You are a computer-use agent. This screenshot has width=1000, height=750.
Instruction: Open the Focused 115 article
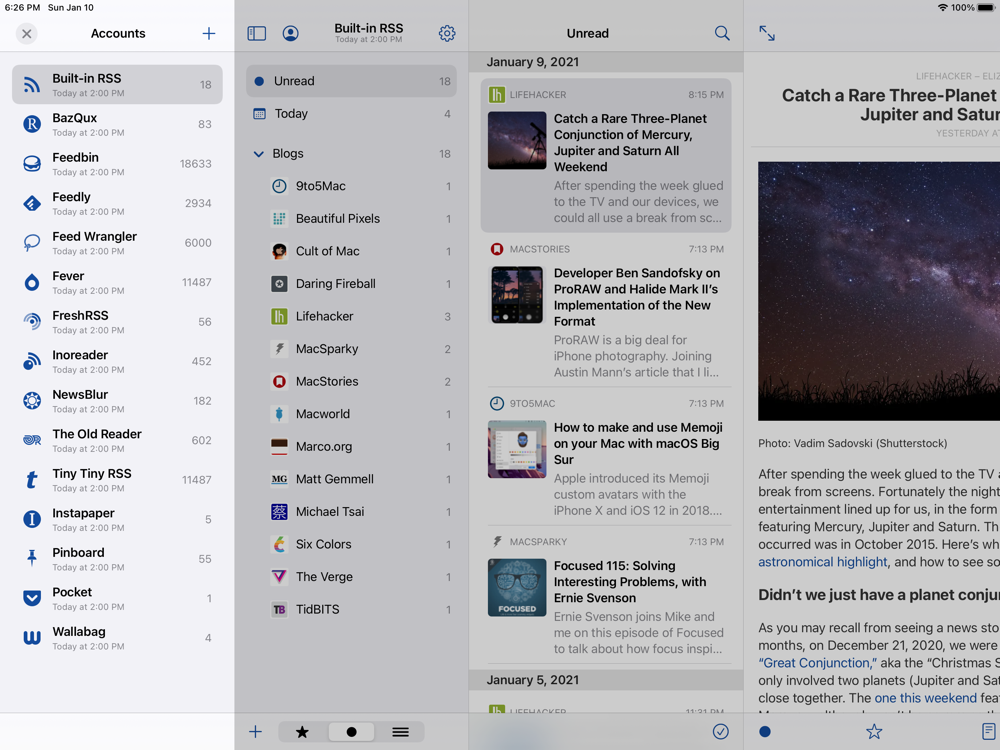point(606,596)
